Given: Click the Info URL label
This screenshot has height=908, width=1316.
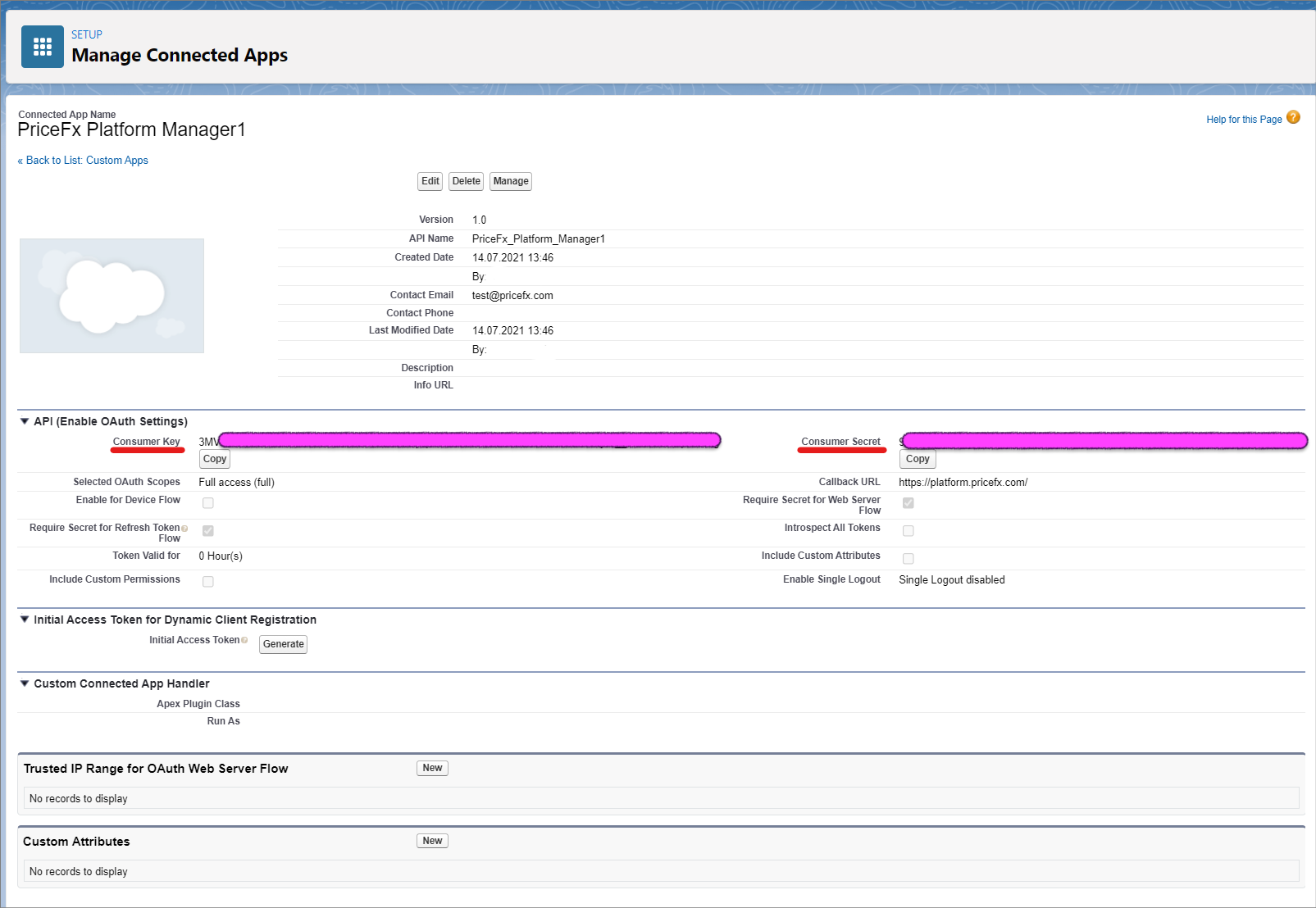Looking at the screenshot, I should tap(434, 385).
